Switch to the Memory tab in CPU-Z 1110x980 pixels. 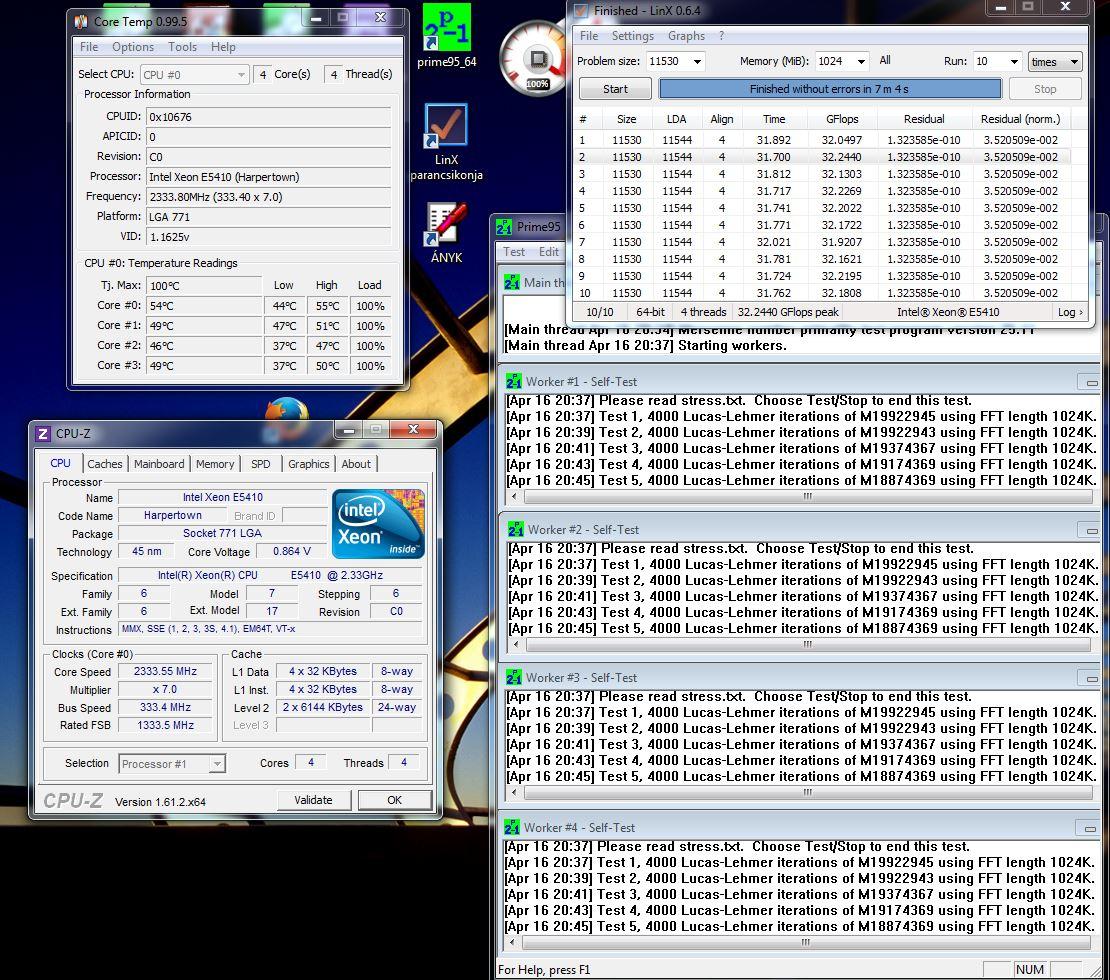[215, 464]
